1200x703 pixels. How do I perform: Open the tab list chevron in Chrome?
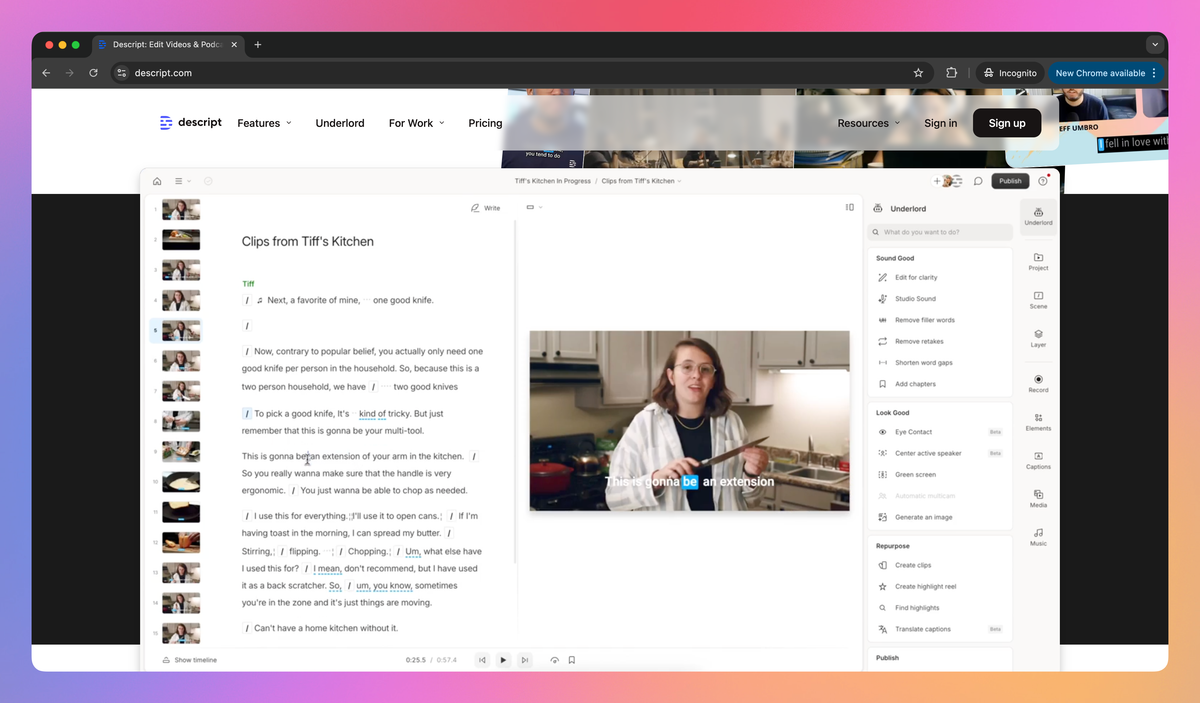pyautogui.click(x=1155, y=44)
